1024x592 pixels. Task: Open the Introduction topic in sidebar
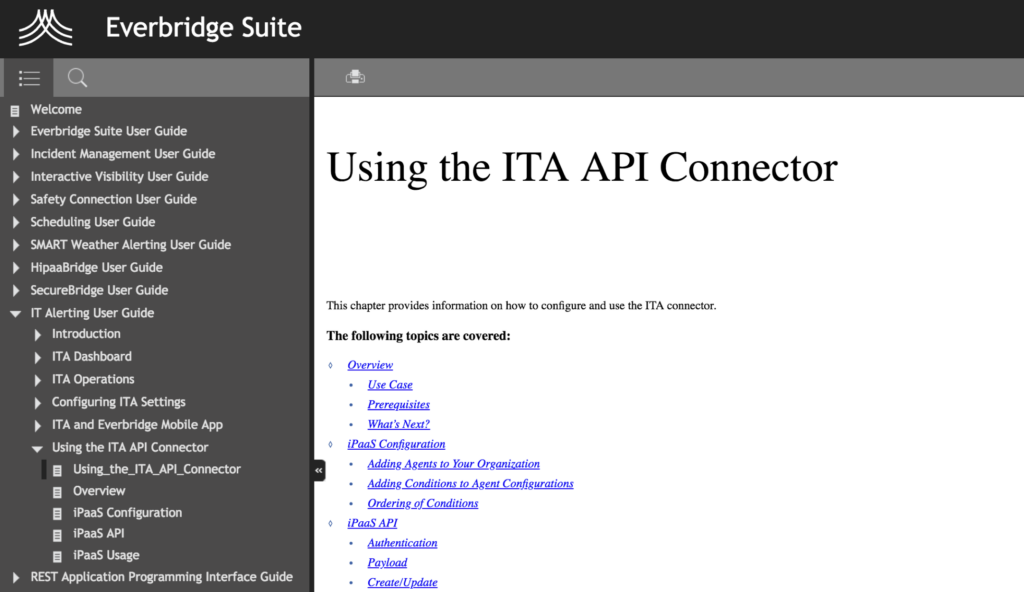pos(86,333)
